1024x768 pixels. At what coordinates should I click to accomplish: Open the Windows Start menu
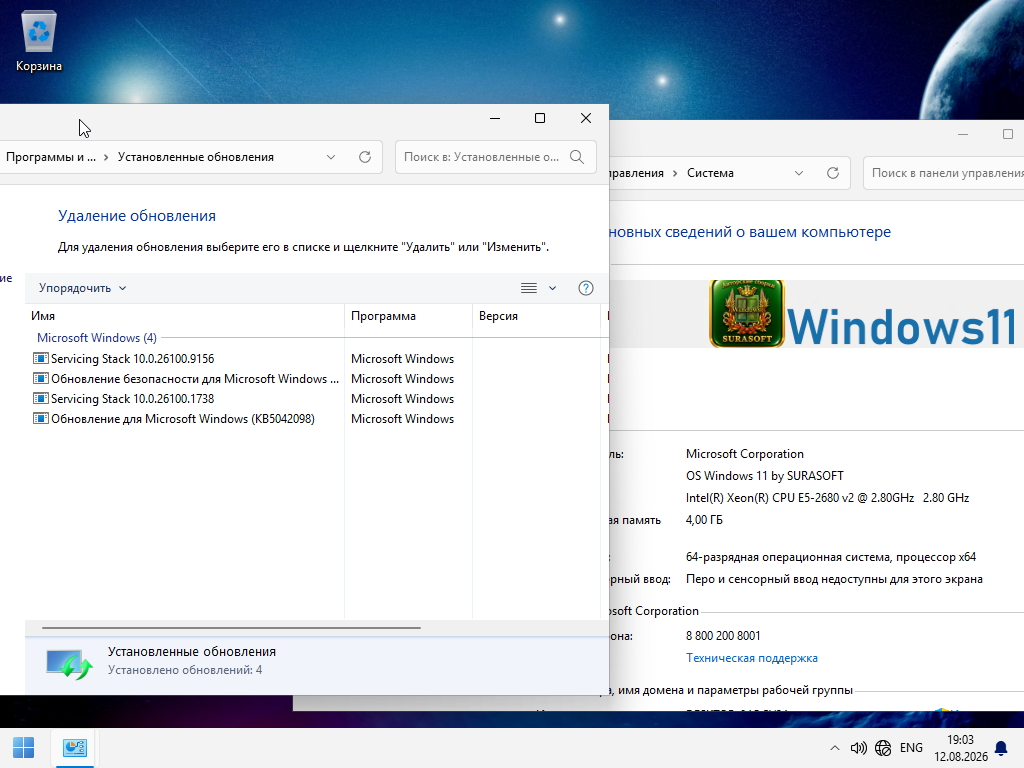click(24, 748)
